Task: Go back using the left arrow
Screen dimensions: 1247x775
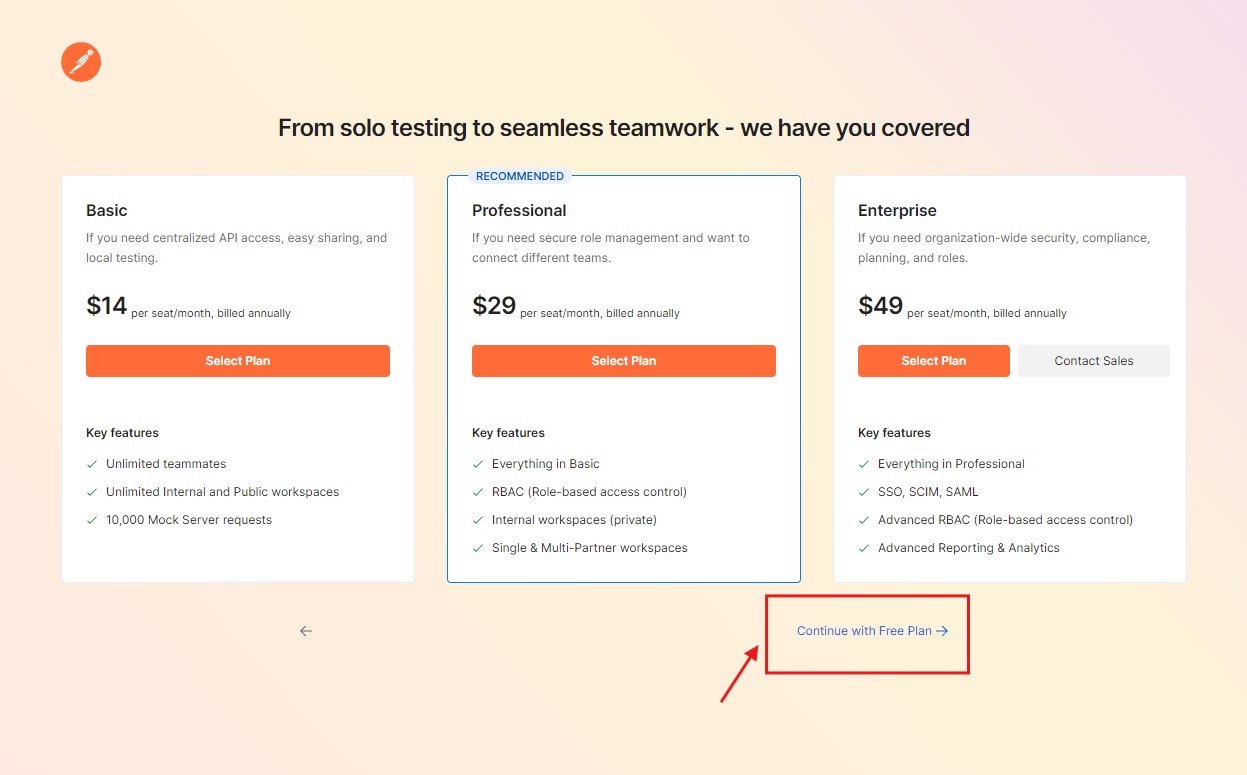Action: (x=306, y=631)
